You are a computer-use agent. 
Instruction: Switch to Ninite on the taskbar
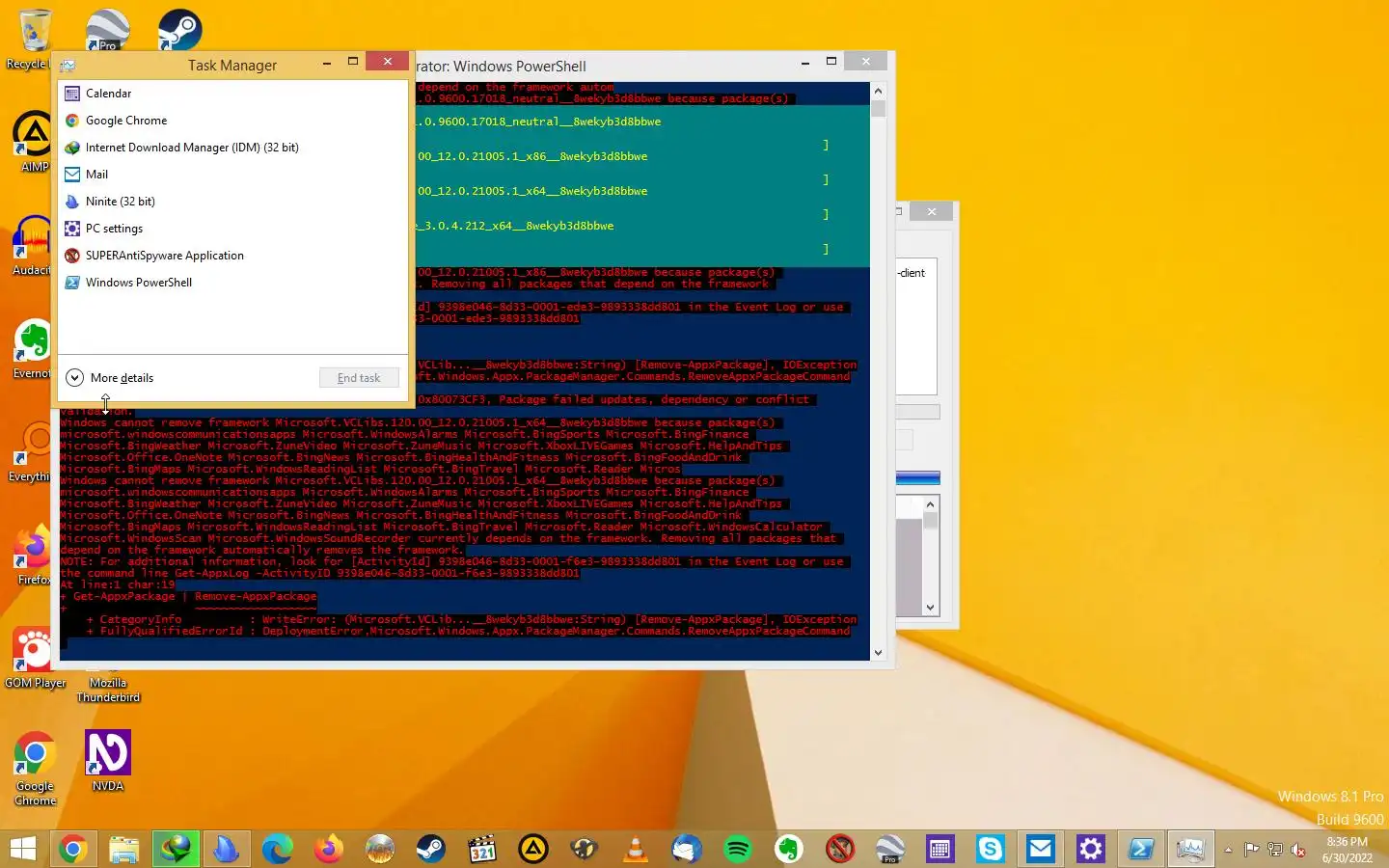click(226, 849)
